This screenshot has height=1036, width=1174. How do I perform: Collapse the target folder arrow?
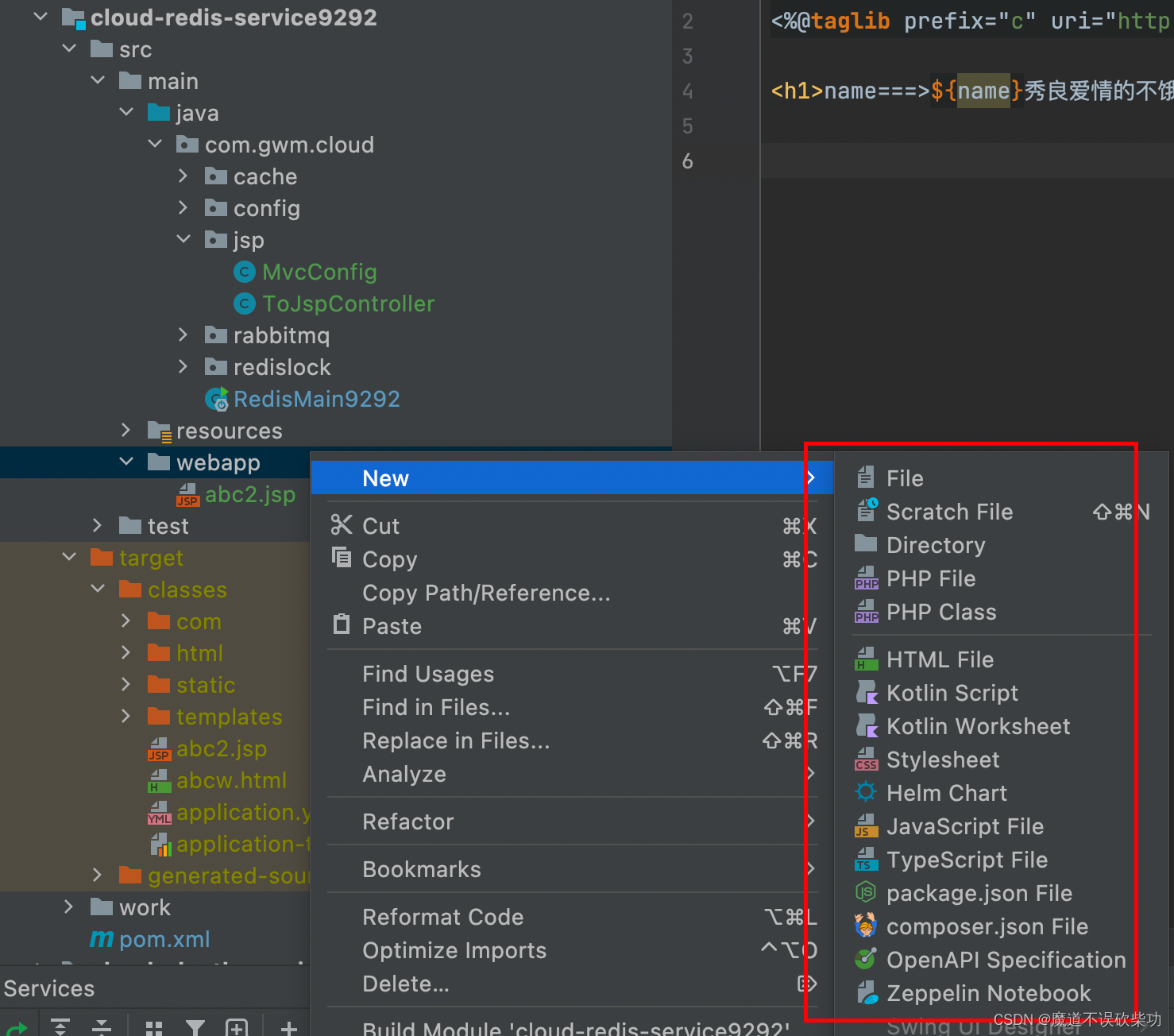click(x=69, y=557)
